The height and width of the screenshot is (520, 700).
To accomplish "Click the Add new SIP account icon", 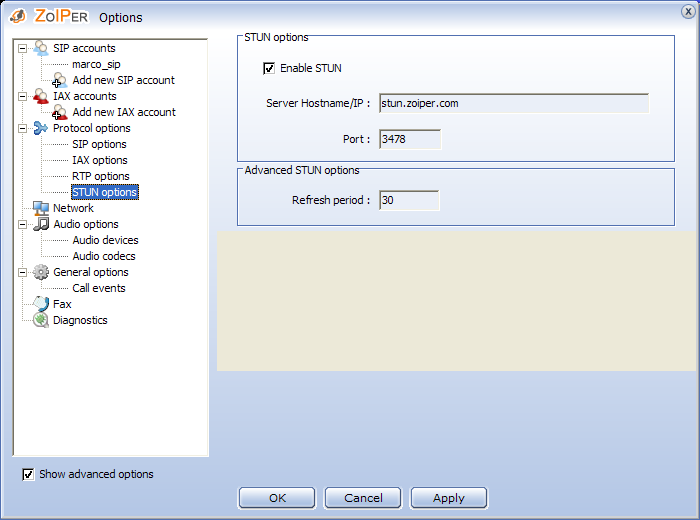I will pyautogui.click(x=60, y=80).
